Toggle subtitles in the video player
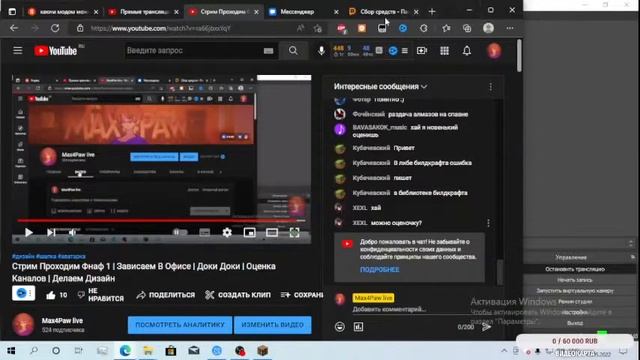 pos(204,233)
